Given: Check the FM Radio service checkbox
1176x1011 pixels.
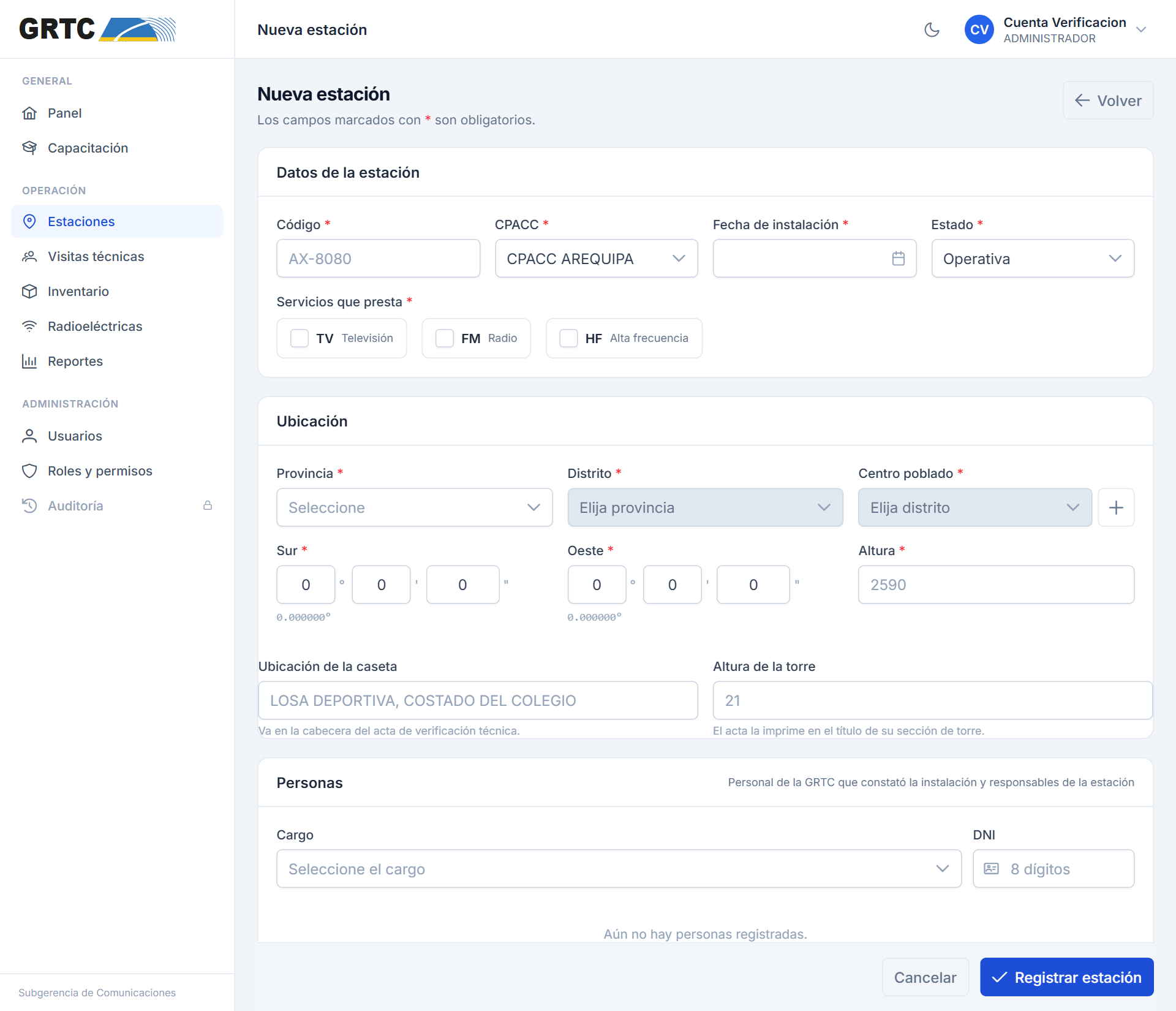Looking at the screenshot, I should coord(444,338).
